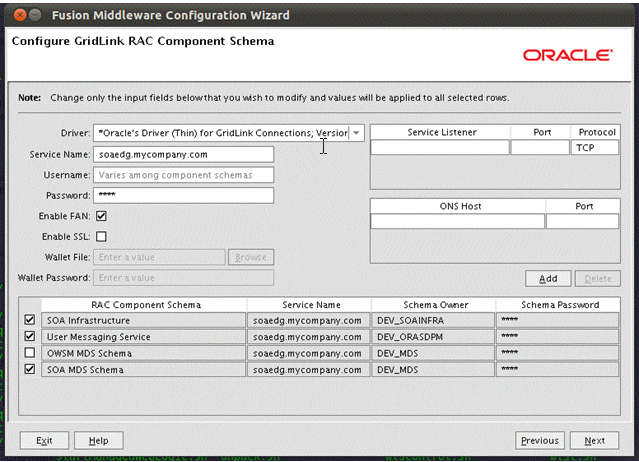Click the Protocol column header
This screenshot has height=462, width=639.
(x=596, y=132)
